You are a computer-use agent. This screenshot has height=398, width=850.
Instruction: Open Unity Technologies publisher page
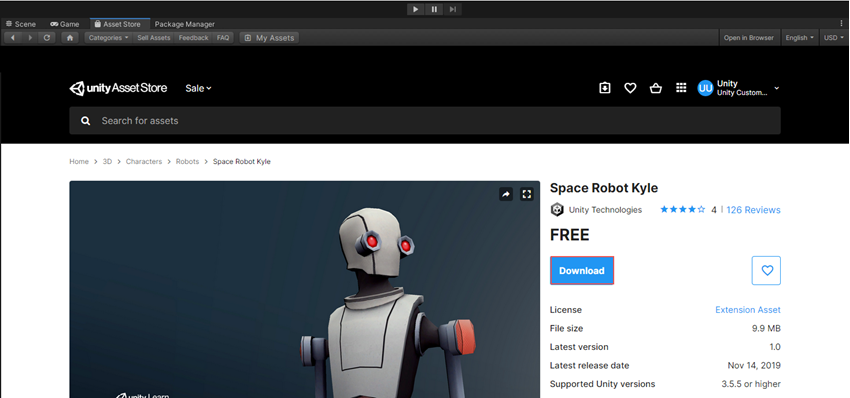pos(605,210)
